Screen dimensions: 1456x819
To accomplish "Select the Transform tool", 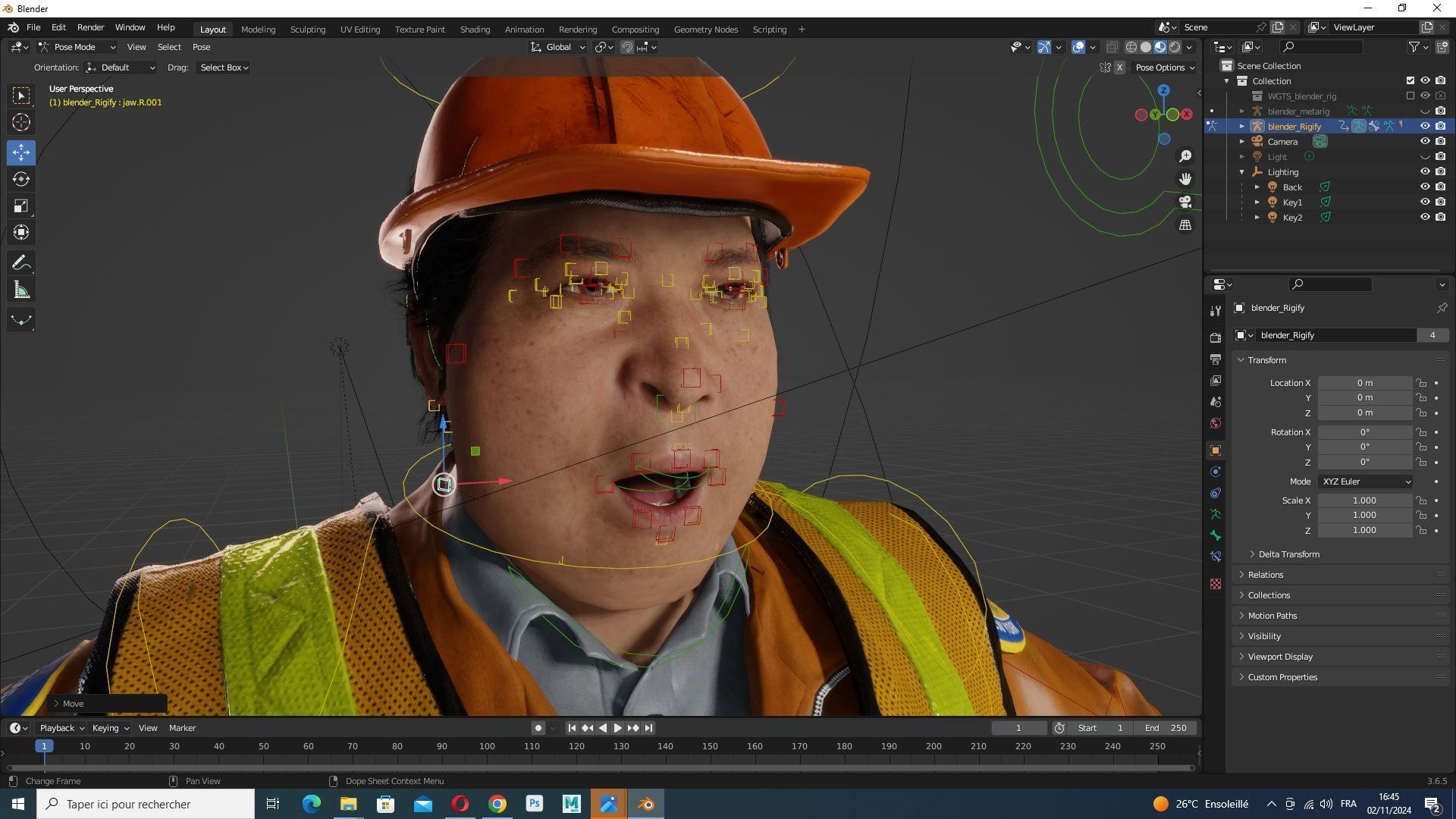I will point(21,232).
